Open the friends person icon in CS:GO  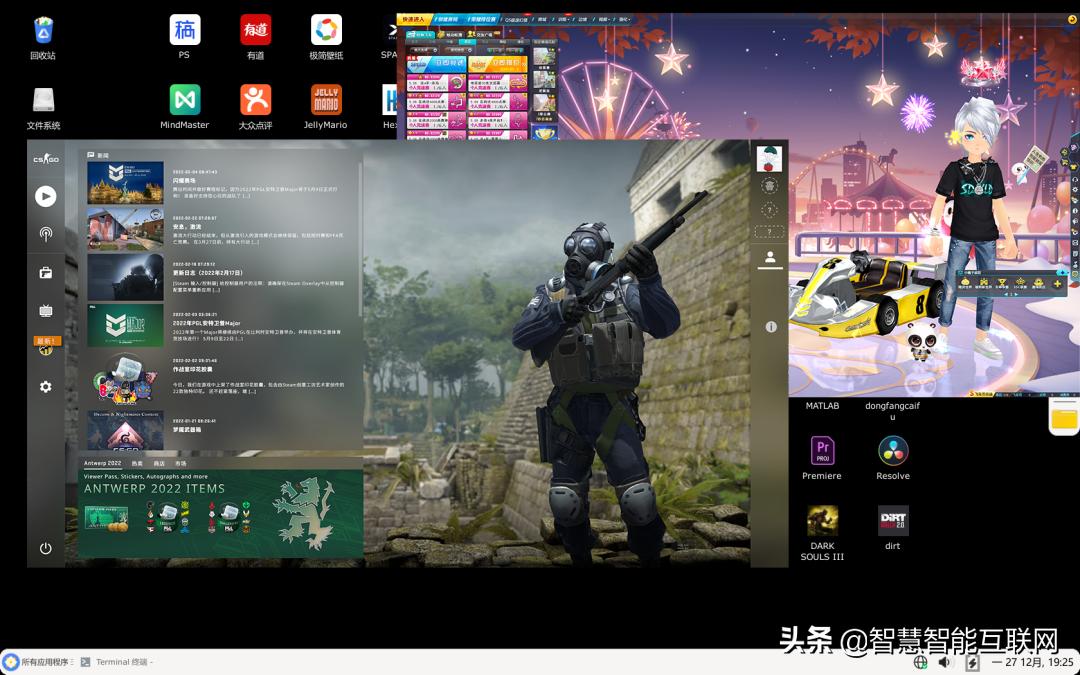pyautogui.click(x=770, y=258)
